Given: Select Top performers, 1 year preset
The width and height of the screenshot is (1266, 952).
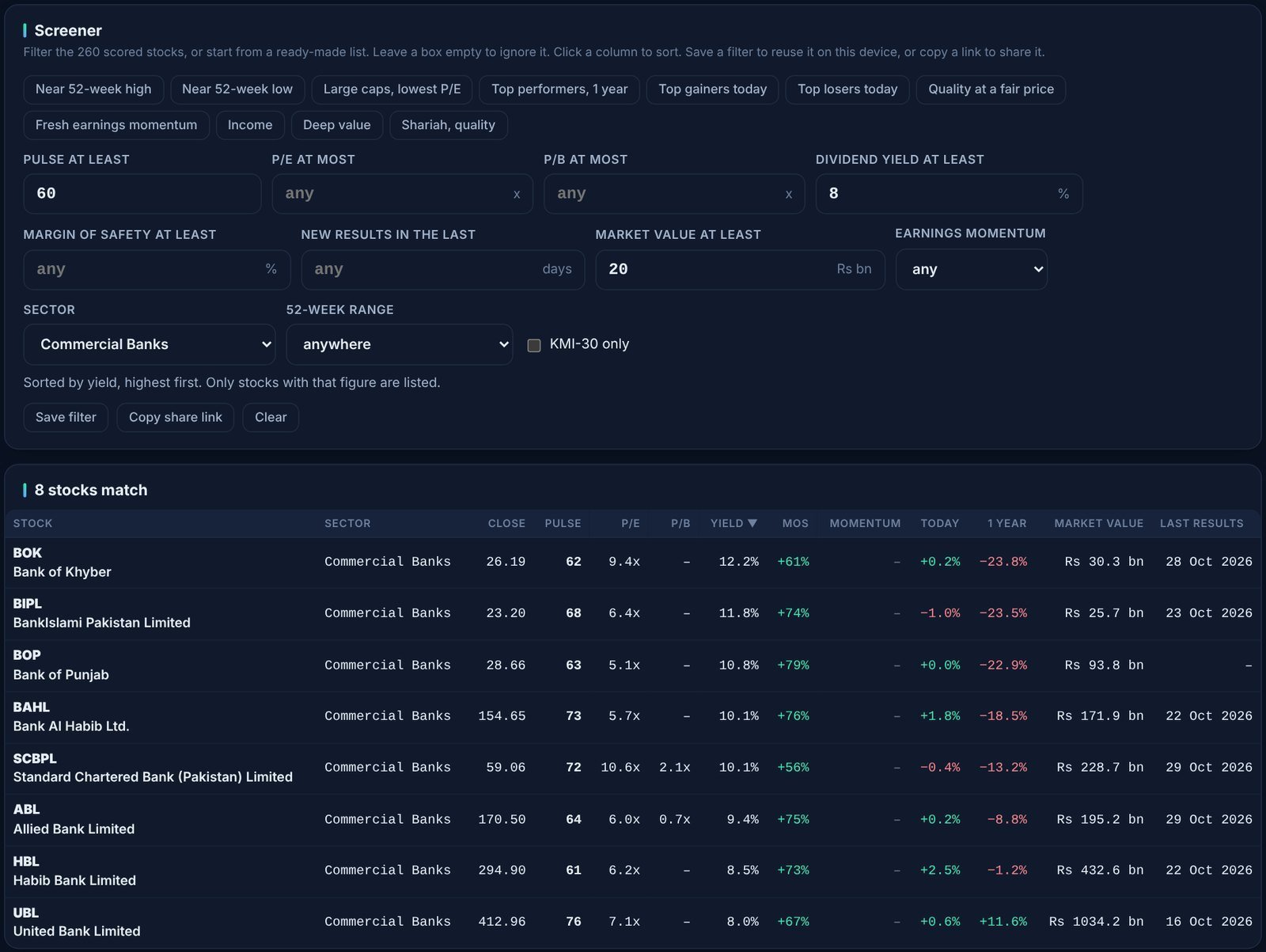Looking at the screenshot, I should click(559, 89).
